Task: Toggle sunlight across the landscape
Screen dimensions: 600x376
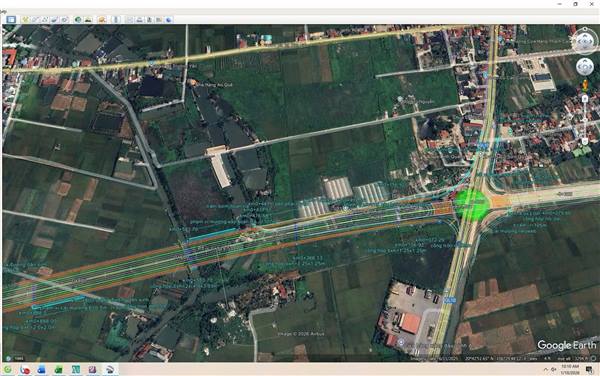Action: click(x=88, y=20)
